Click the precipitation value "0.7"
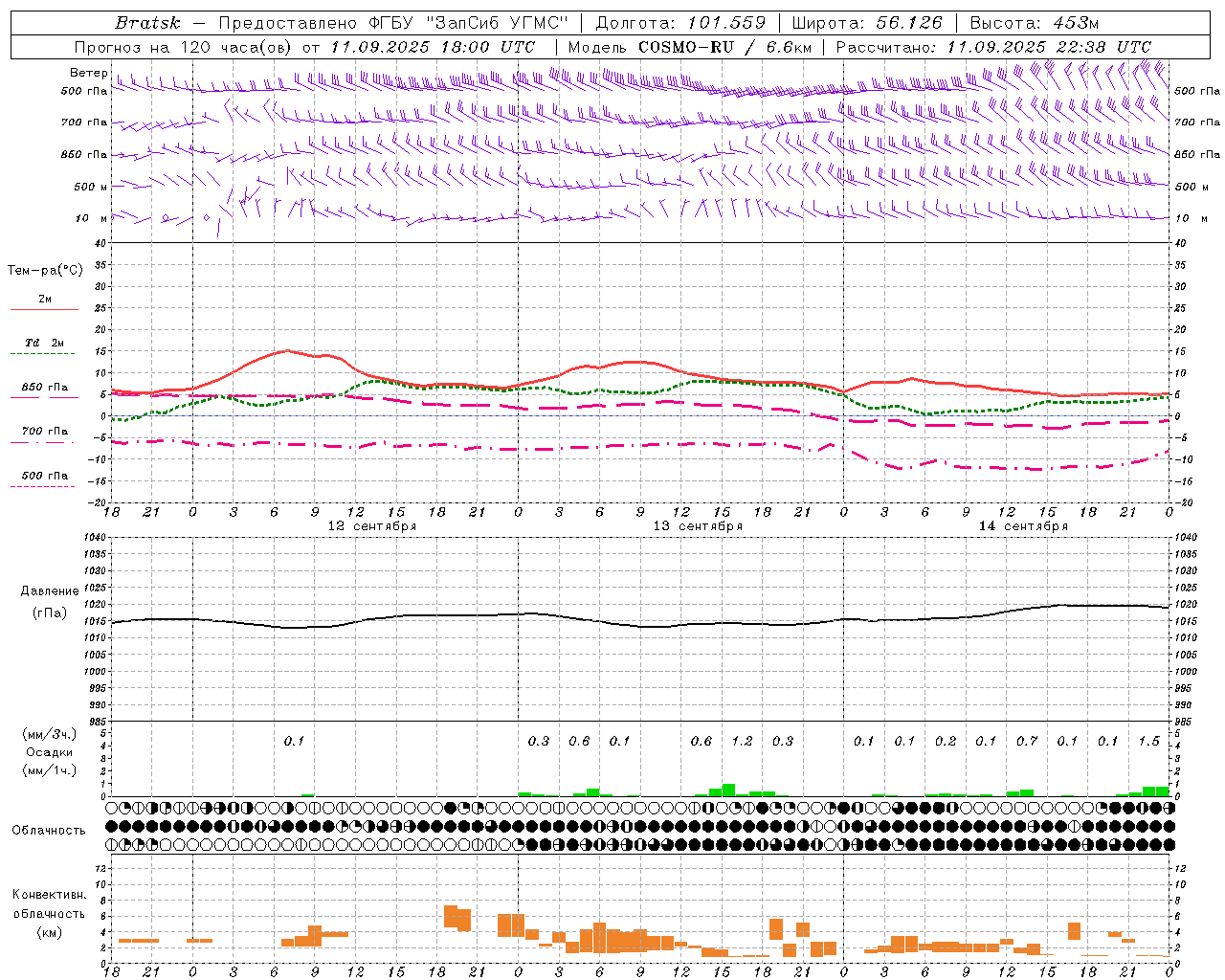This screenshot has height=980, width=1225. coord(1027,741)
